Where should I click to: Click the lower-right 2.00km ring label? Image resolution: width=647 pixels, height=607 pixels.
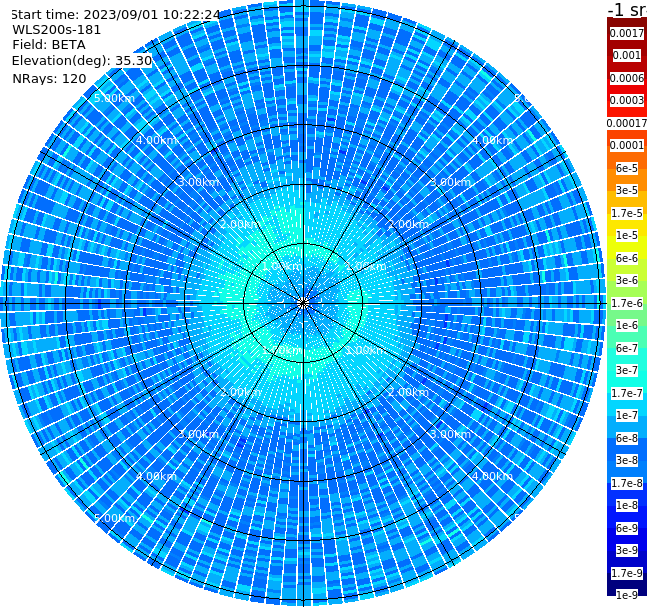coord(408,392)
